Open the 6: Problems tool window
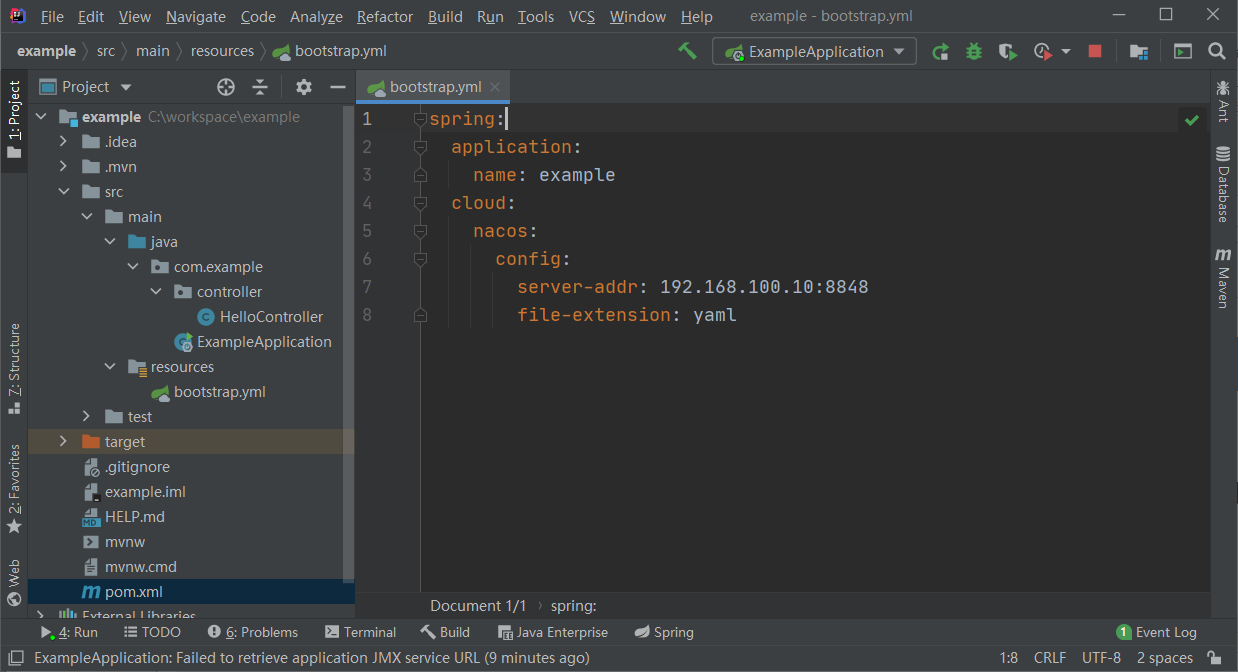1238x672 pixels. 253,632
